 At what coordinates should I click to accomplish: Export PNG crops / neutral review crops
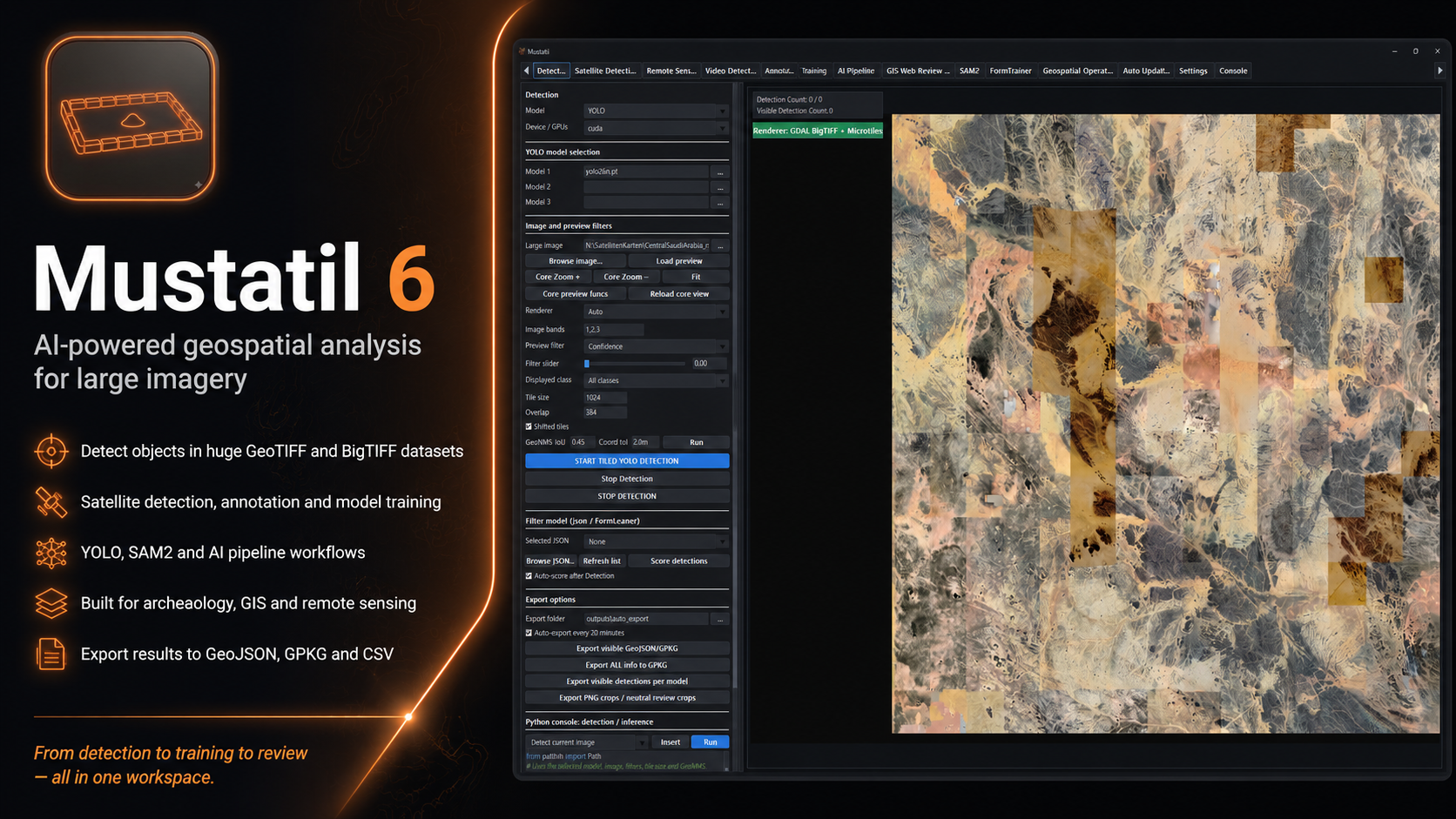coord(627,698)
